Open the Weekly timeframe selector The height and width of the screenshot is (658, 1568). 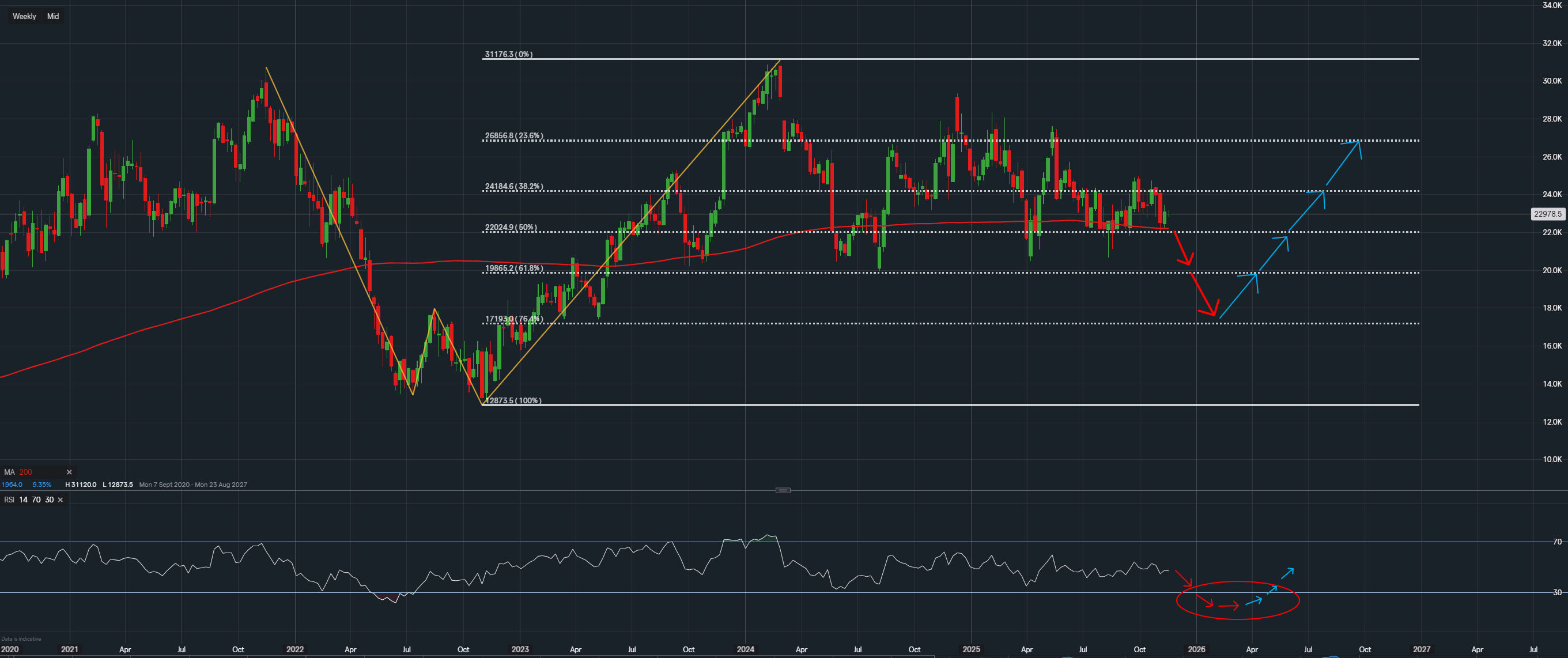coord(24,17)
